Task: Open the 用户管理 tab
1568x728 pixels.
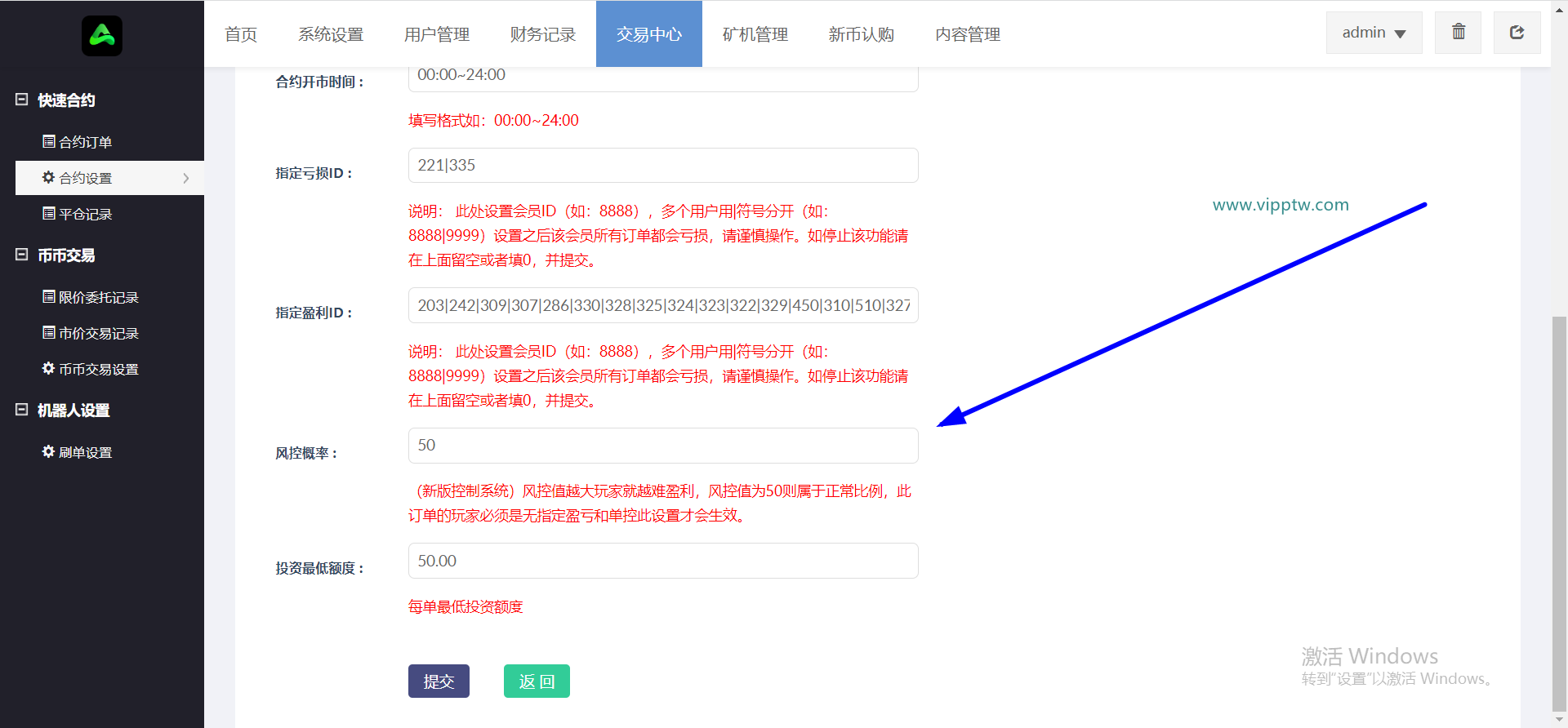Action: pyautogui.click(x=437, y=34)
